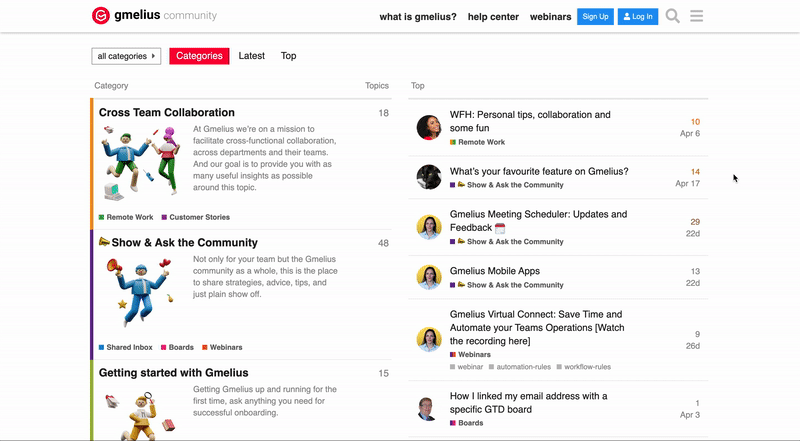800x441 pixels.
Task: Open the Boards subcategory under Show & Ask
Action: tap(177, 348)
